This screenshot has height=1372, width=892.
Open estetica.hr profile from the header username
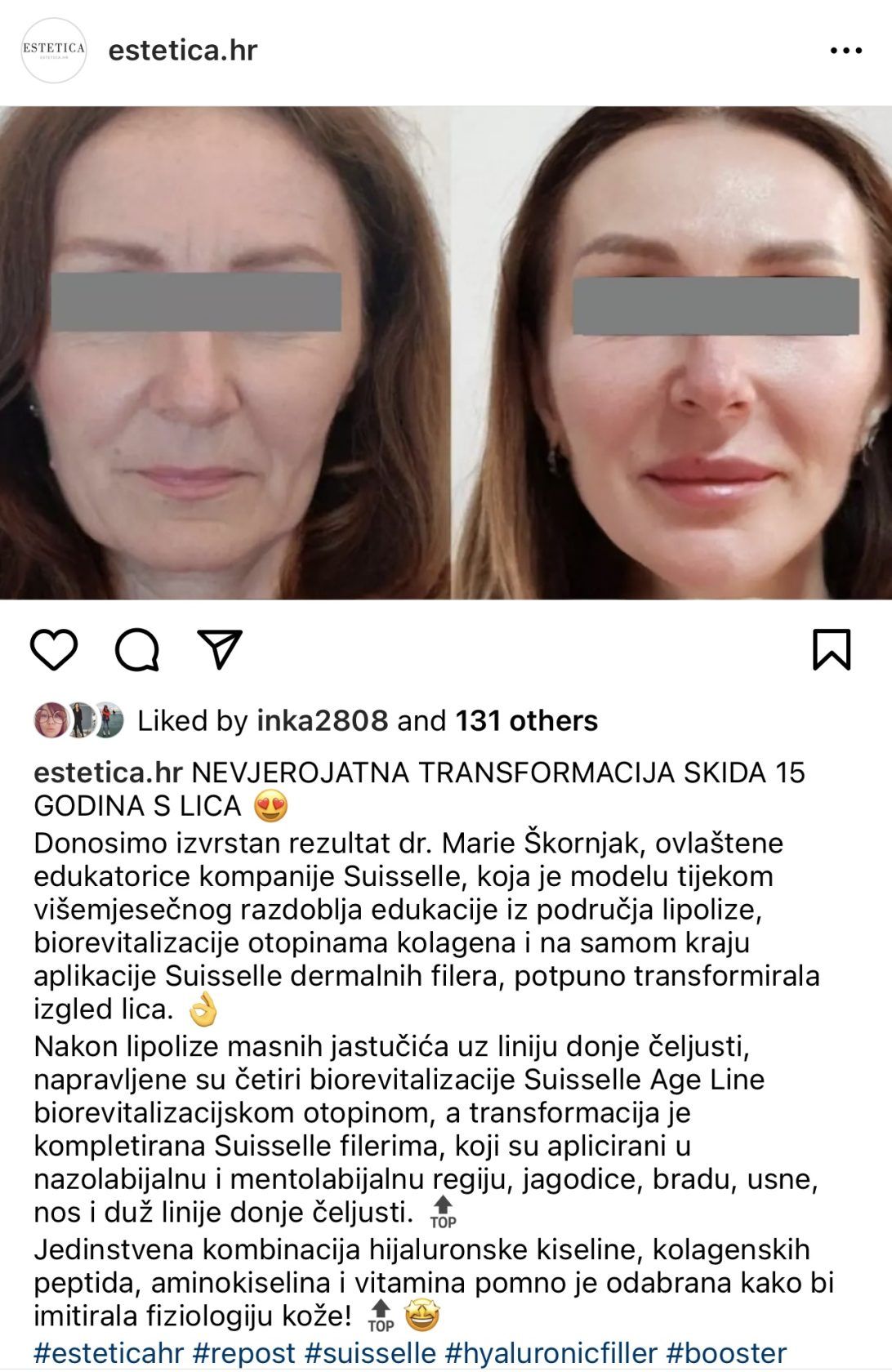183,51
